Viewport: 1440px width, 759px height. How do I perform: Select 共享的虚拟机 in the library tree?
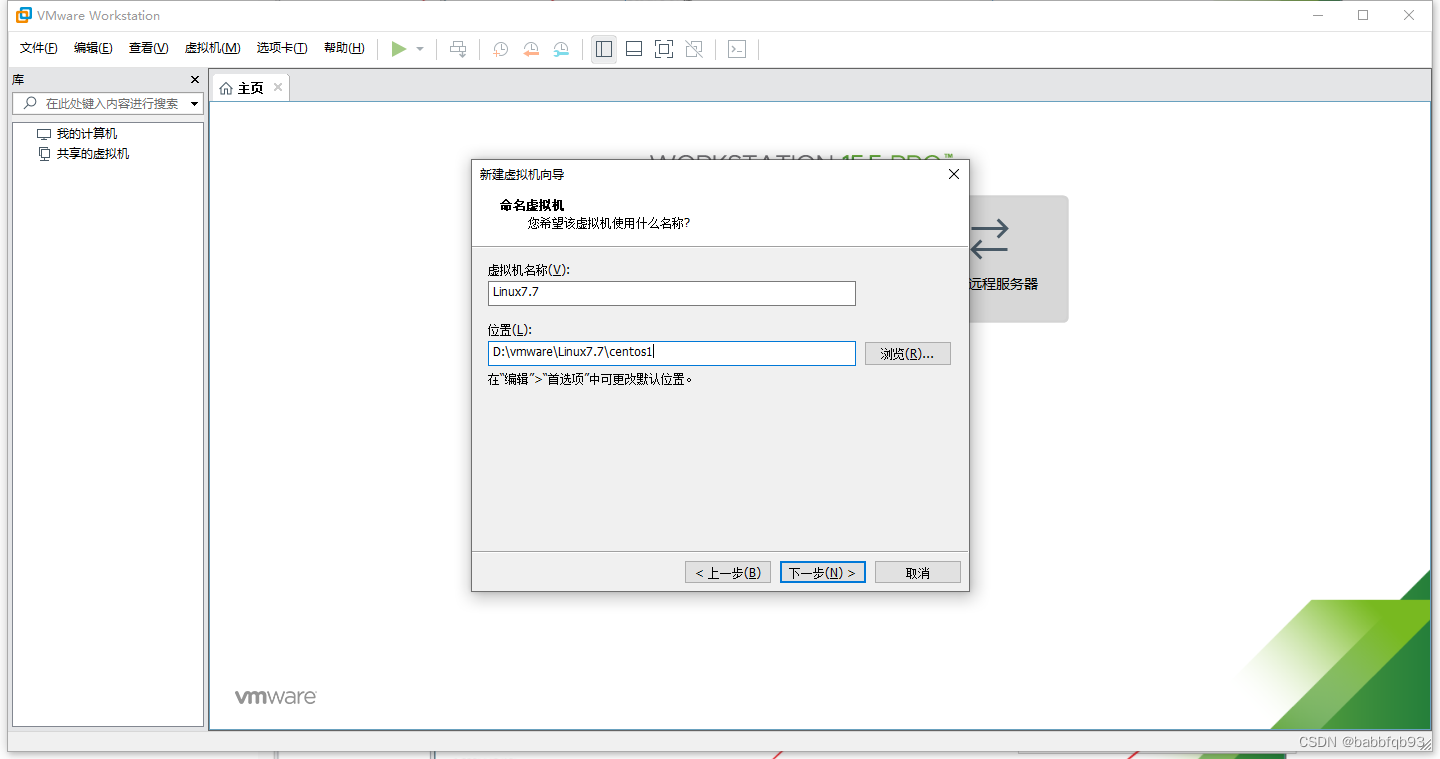coord(92,154)
